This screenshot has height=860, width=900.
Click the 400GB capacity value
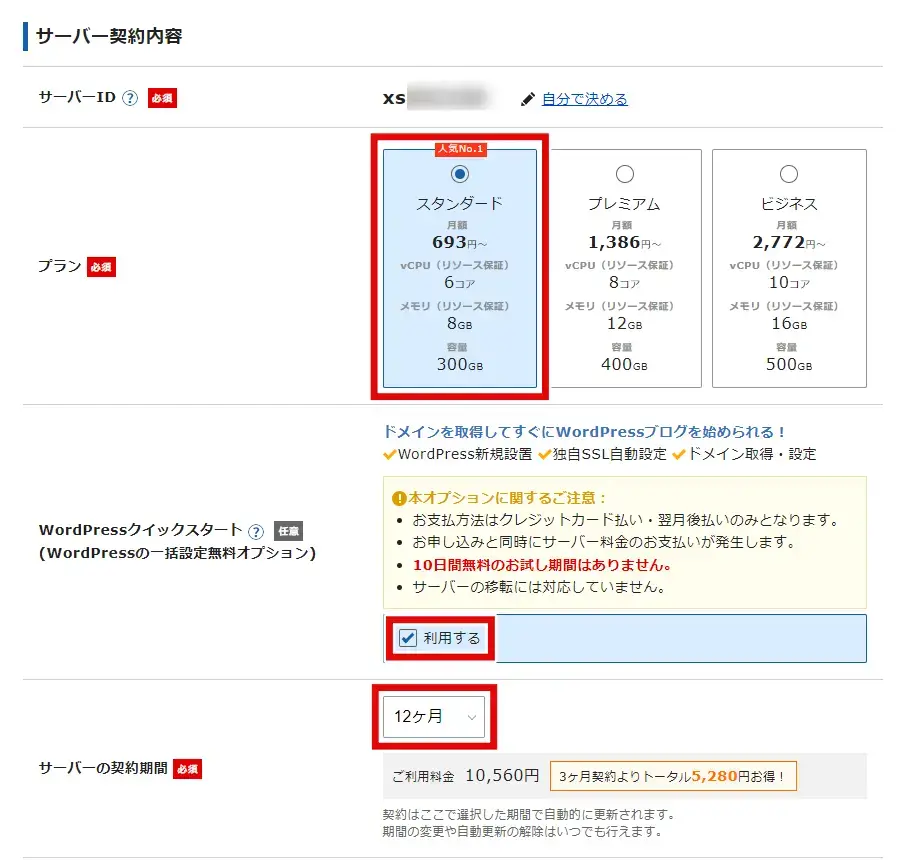624,364
